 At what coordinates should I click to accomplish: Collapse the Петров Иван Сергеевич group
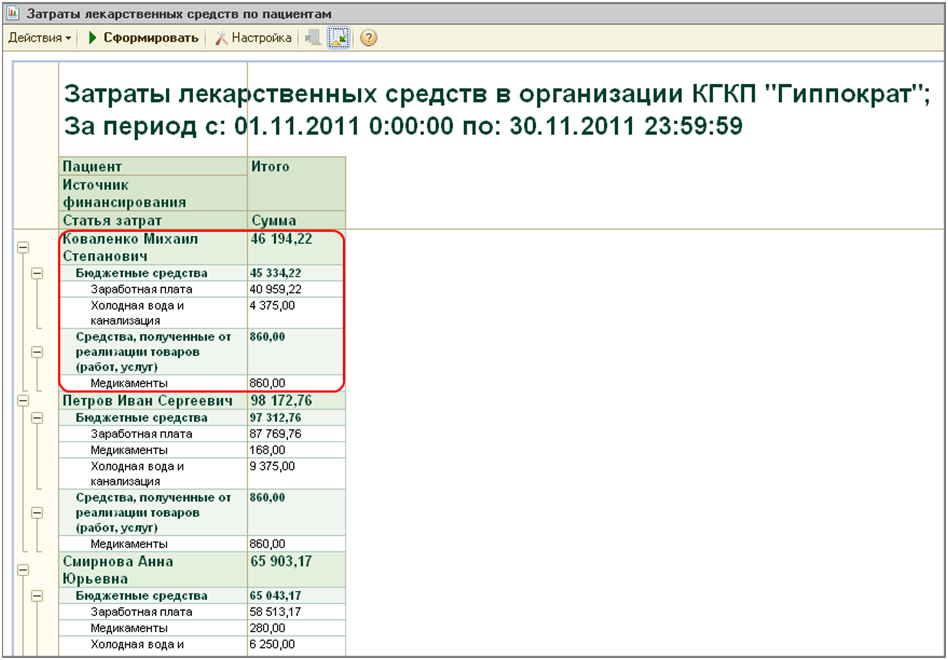(22, 401)
